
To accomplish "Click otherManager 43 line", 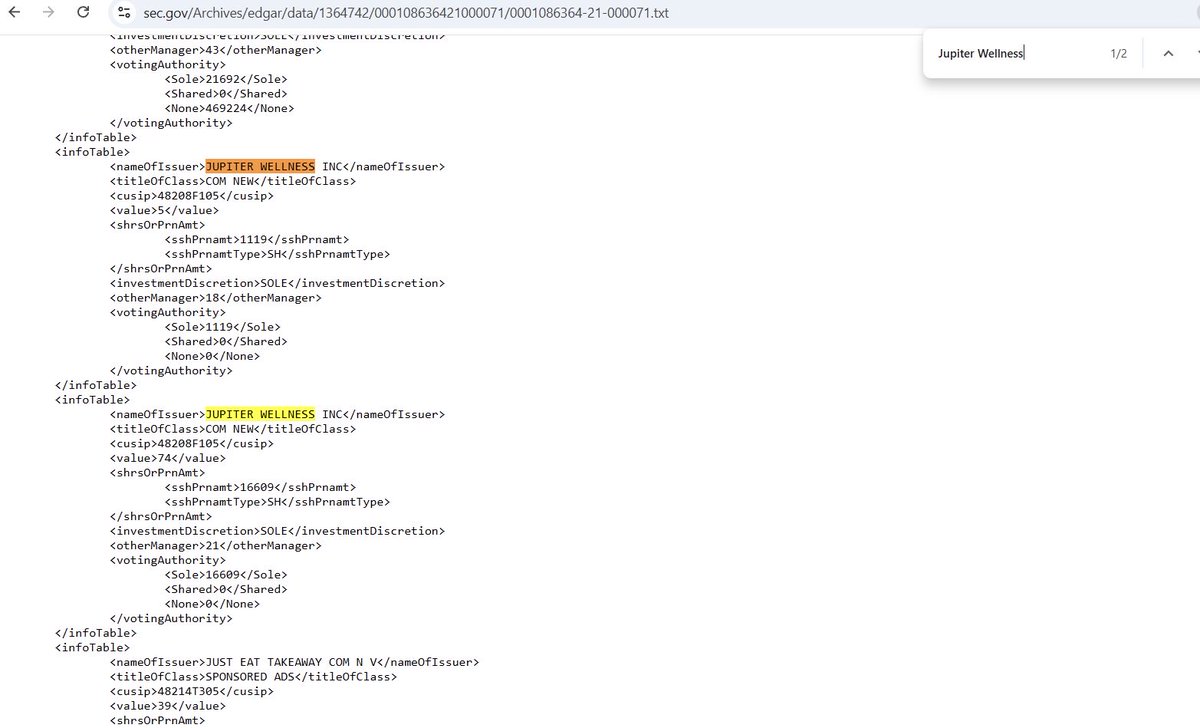I will (x=216, y=50).
